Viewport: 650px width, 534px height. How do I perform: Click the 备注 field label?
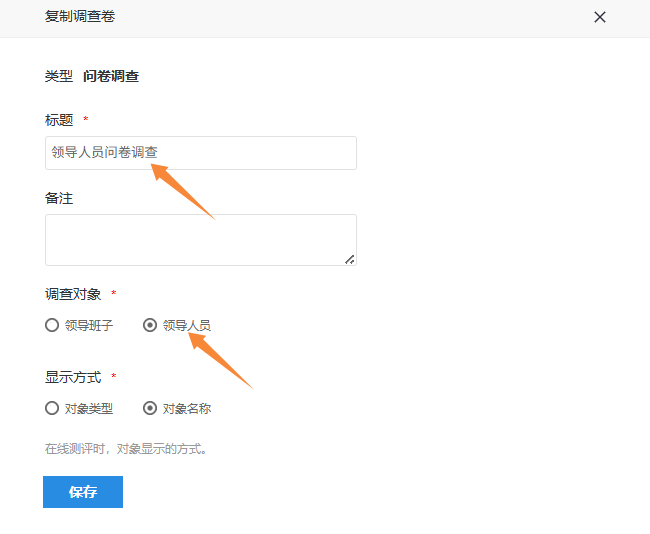coord(59,198)
